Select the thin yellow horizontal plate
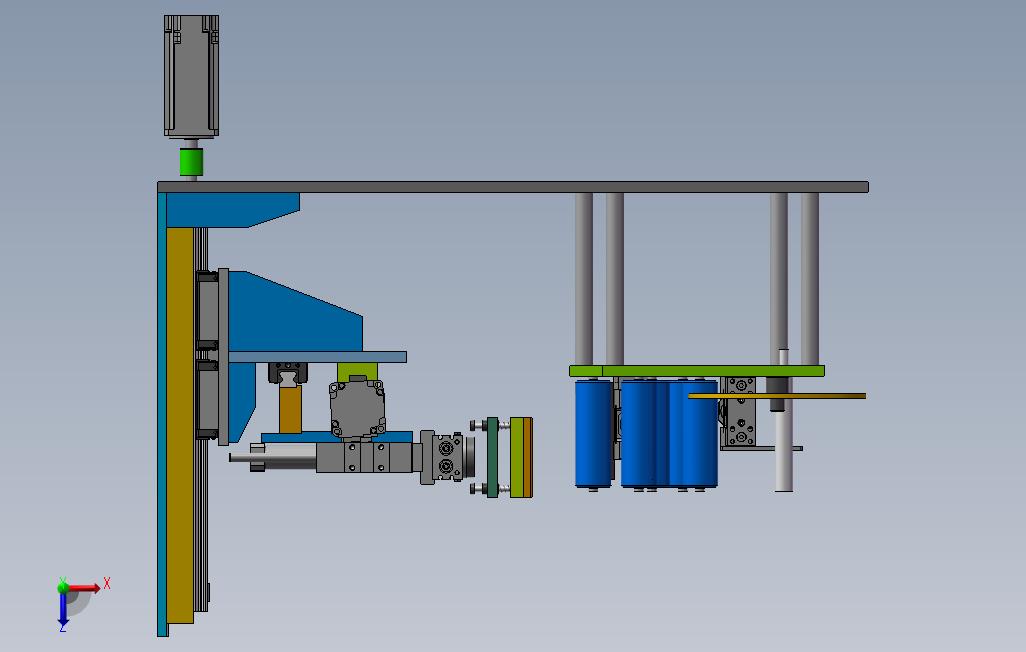This screenshot has width=1026, height=652. click(777, 396)
